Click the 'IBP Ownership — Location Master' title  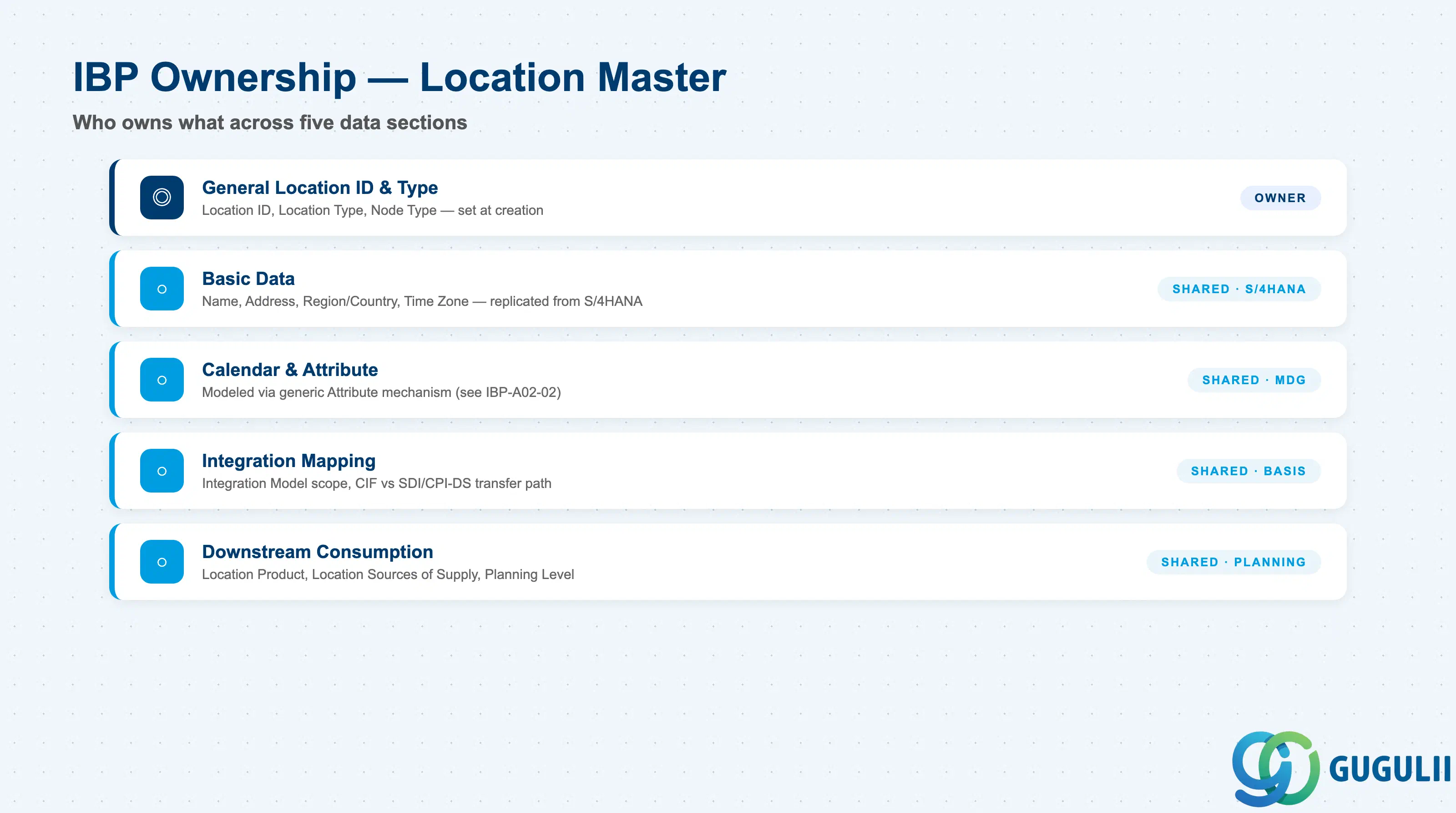399,77
